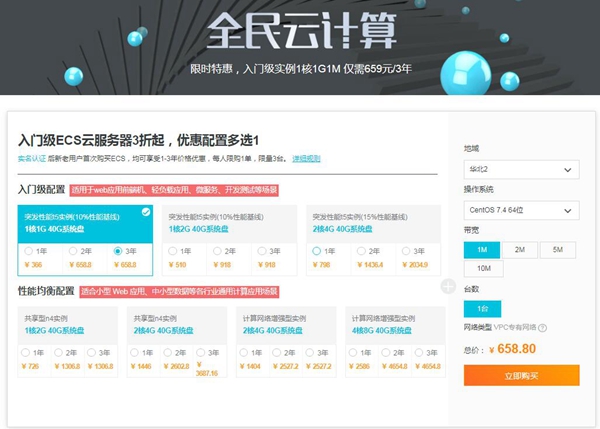Pick 1年 radio for ¥798 plan
The height and width of the screenshot is (429, 600).
click(316, 251)
